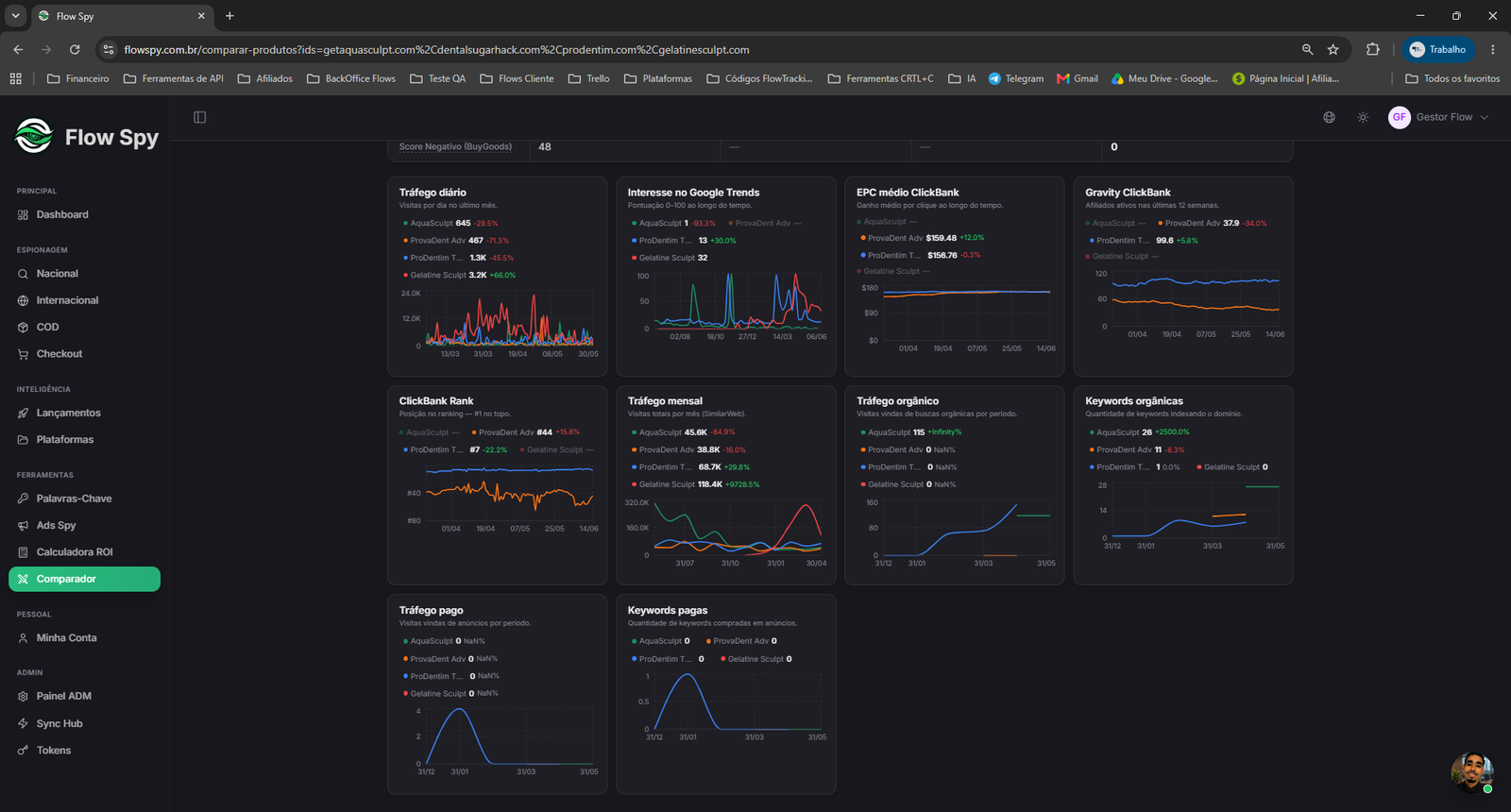This screenshot has width=1511, height=812.
Task: Click the Flow Spy eye logo
Action: point(34,136)
